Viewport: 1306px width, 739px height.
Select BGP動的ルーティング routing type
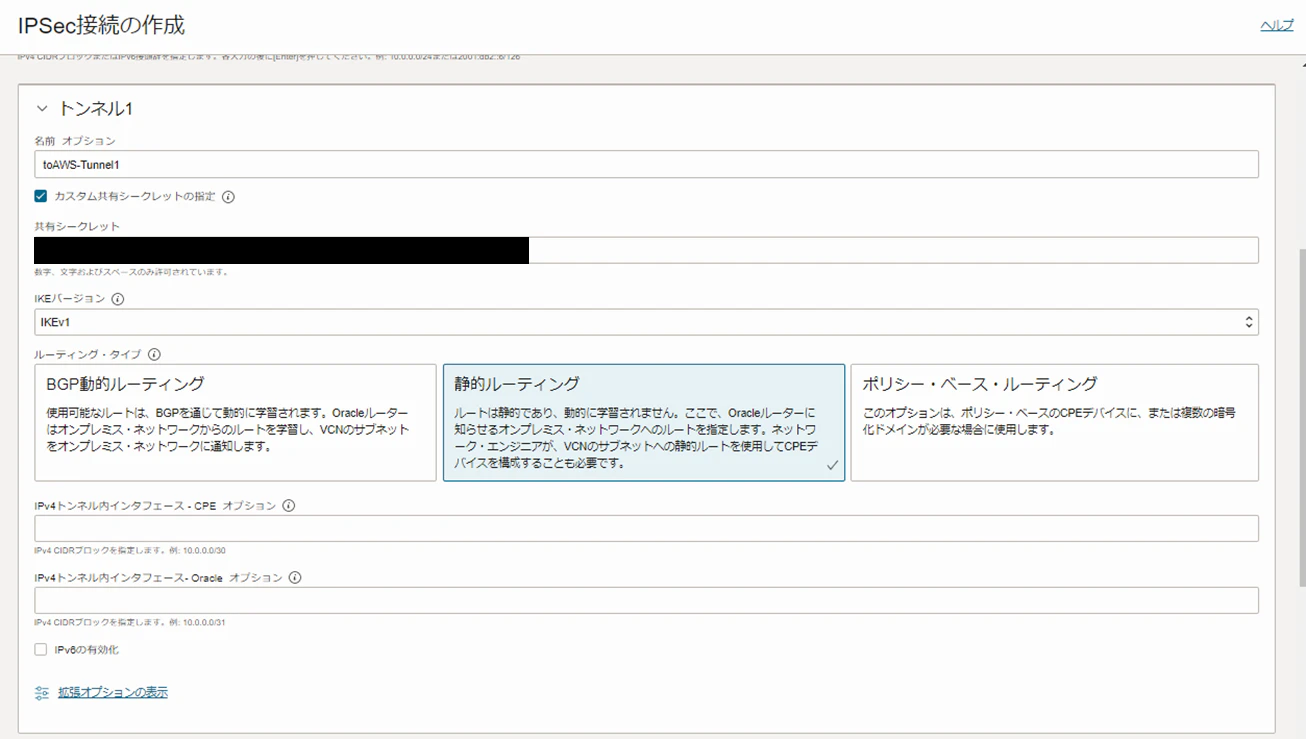pyautogui.click(x=236, y=422)
